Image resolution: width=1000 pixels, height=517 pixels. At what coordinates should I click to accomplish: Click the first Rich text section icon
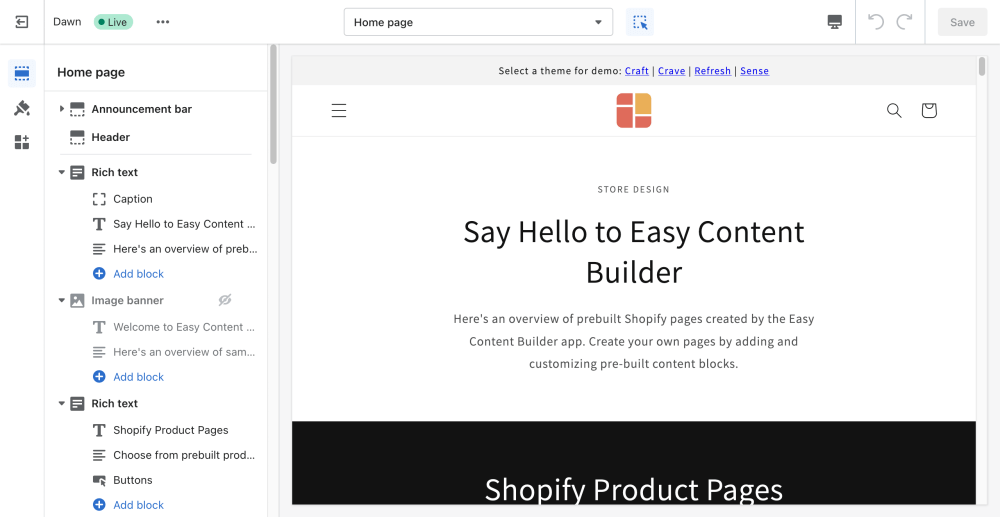pos(77,172)
